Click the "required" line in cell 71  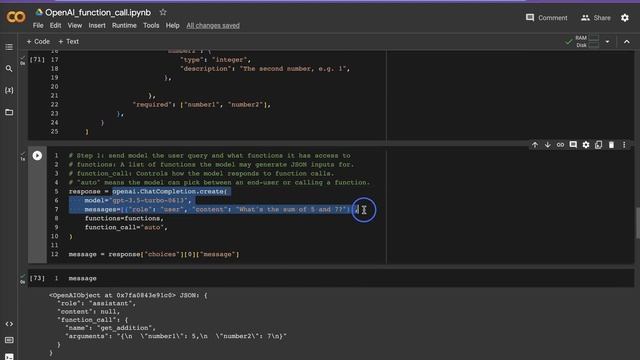pyautogui.click(x=202, y=105)
